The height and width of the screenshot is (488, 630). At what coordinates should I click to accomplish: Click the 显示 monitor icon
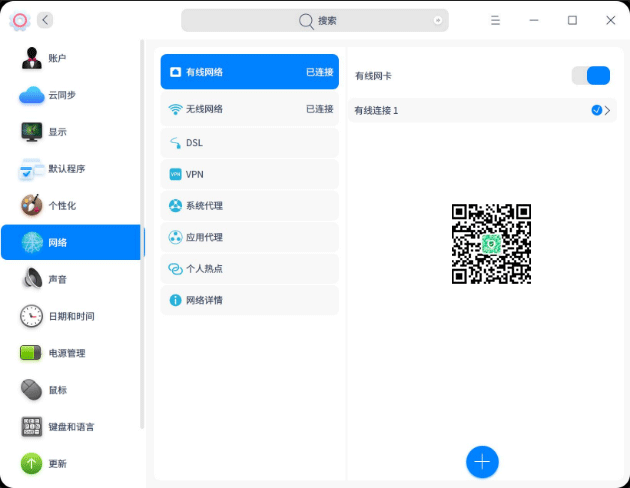tap(32, 132)
